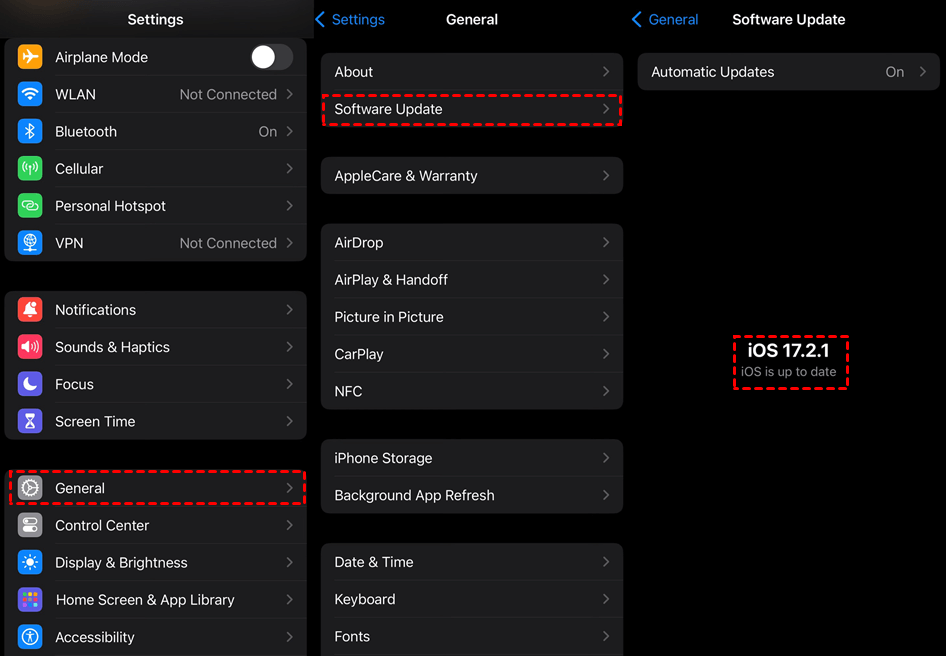Tap the General gear icon
946x656 pixels.
pos(30,488)
